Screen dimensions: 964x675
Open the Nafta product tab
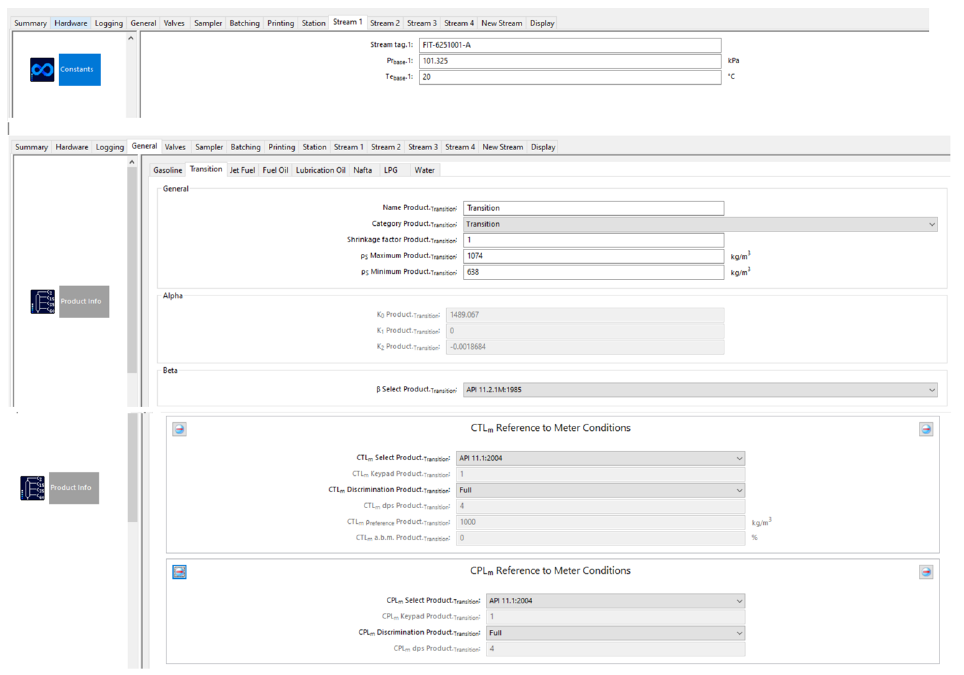click(363, 170)
